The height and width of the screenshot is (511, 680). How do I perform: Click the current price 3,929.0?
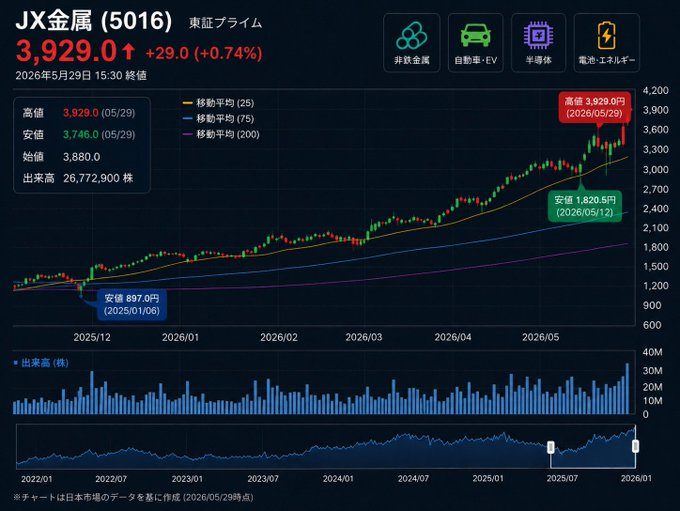(x=66, y=51)
